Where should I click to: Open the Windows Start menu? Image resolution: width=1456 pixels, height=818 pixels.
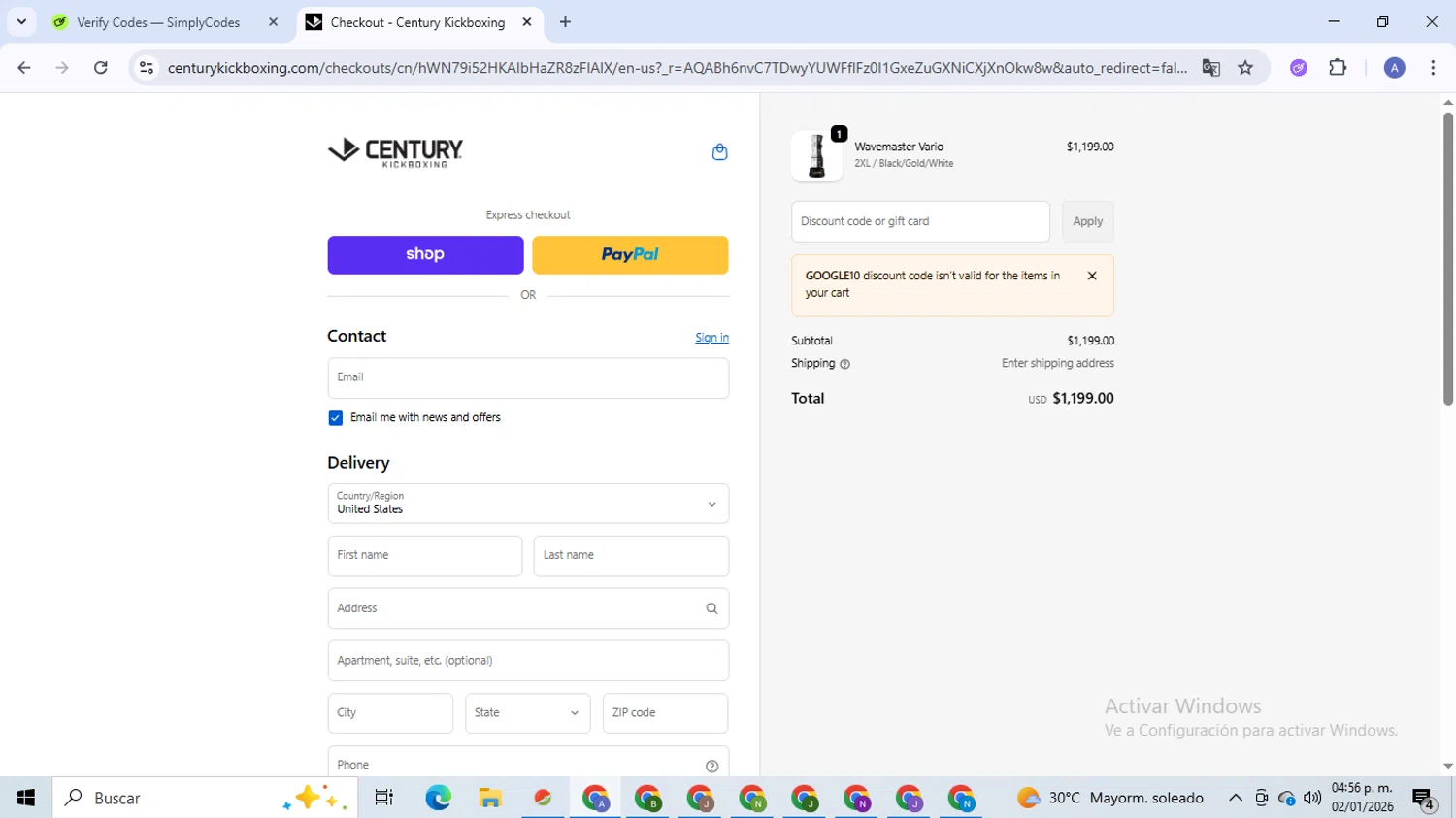point(26,798)
